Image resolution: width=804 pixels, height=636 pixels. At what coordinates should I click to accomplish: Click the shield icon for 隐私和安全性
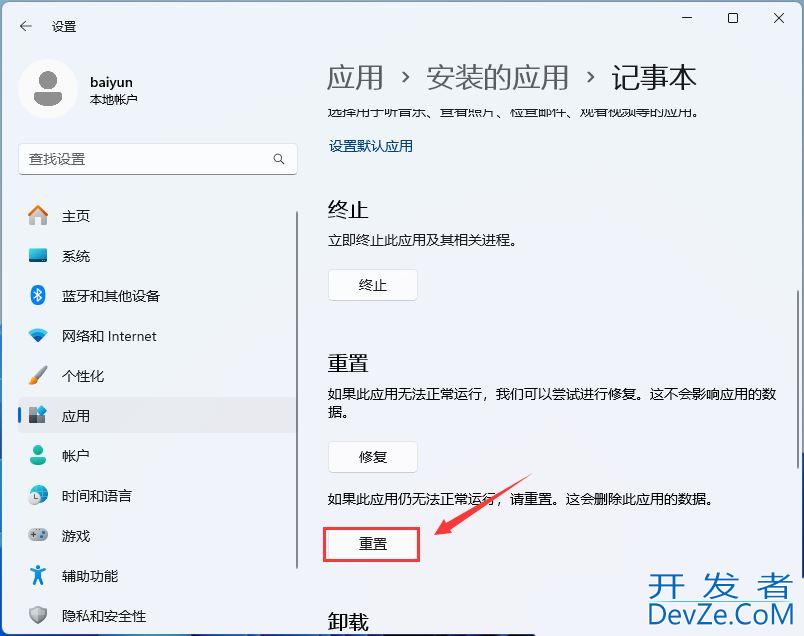(38, 614)
